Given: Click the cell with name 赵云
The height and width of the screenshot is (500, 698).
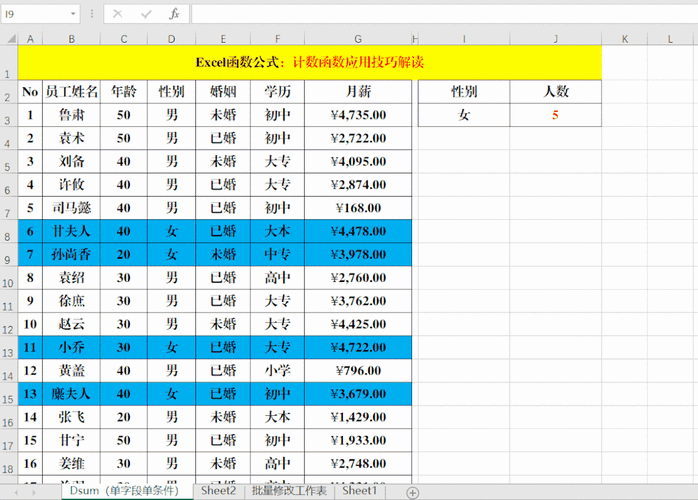Looking at the screenshot, I should coord(72,324).
